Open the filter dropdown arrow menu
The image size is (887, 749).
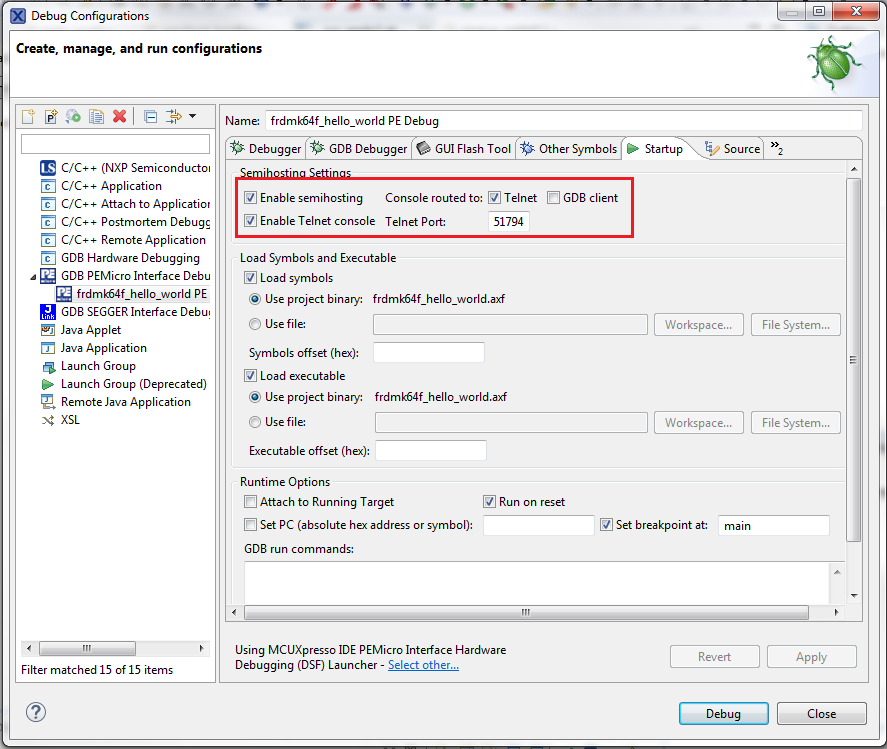192,117
